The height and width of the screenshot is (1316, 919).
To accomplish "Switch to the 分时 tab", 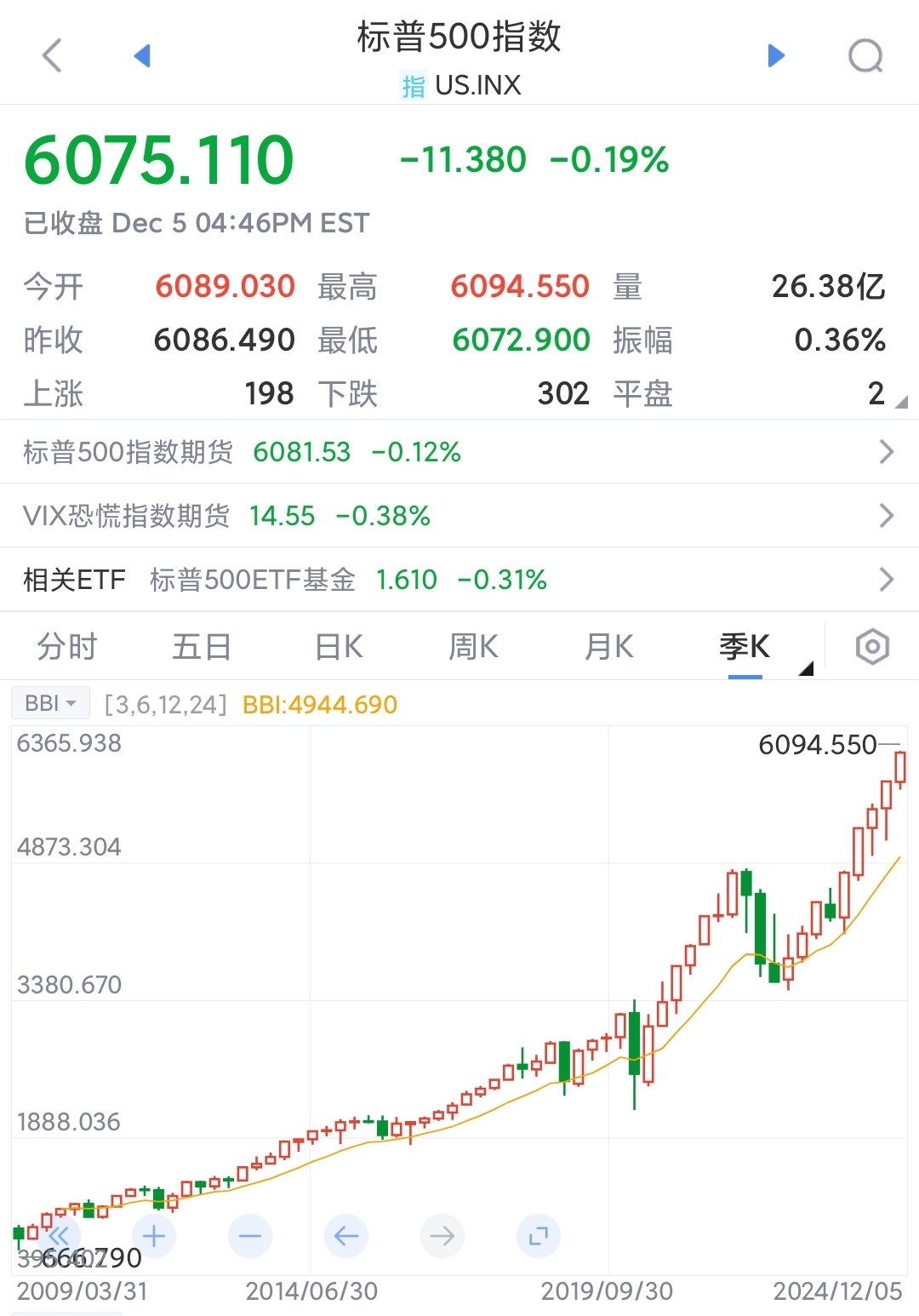I will click(x=67, y=647).
